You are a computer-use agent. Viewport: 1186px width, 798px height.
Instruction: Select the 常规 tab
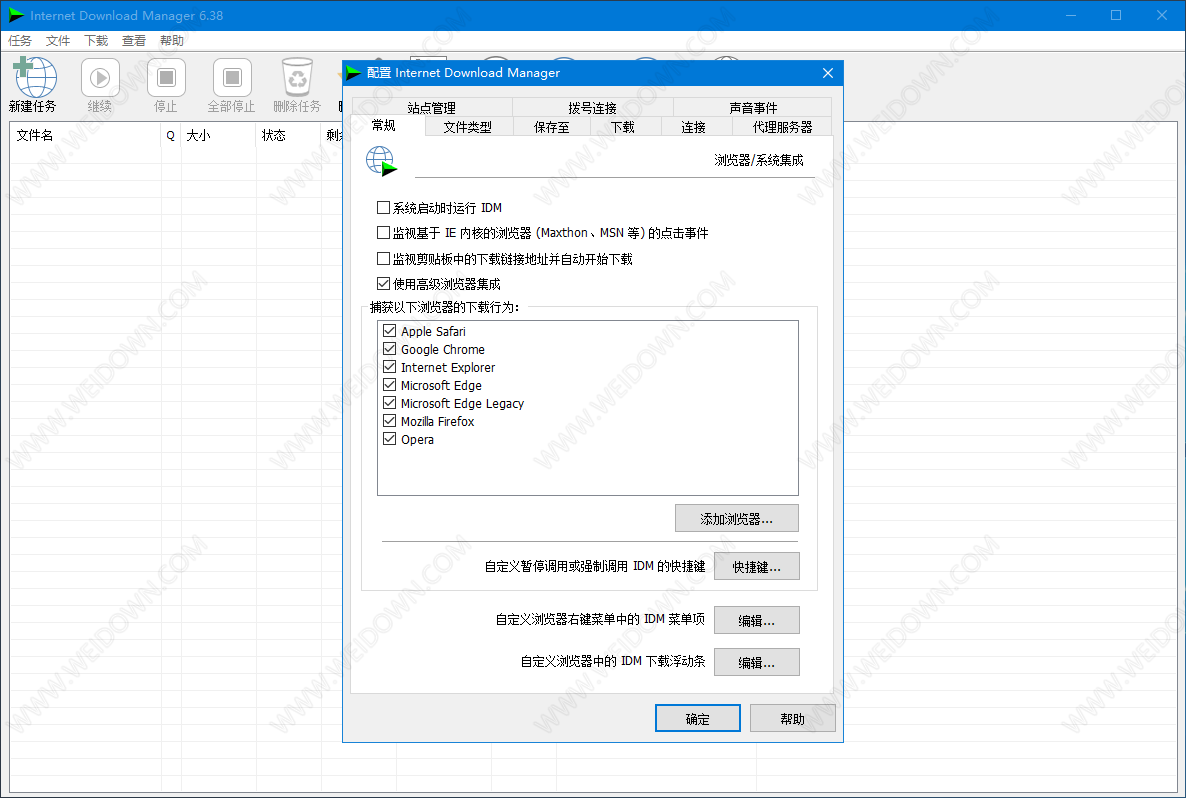383,126
